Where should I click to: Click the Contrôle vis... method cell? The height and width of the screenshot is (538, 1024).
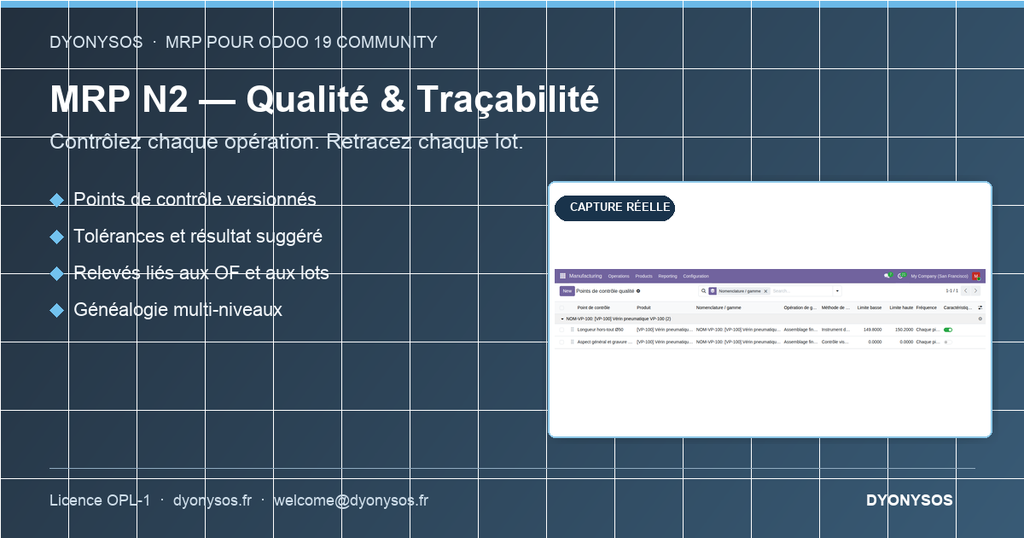point(835,342)
